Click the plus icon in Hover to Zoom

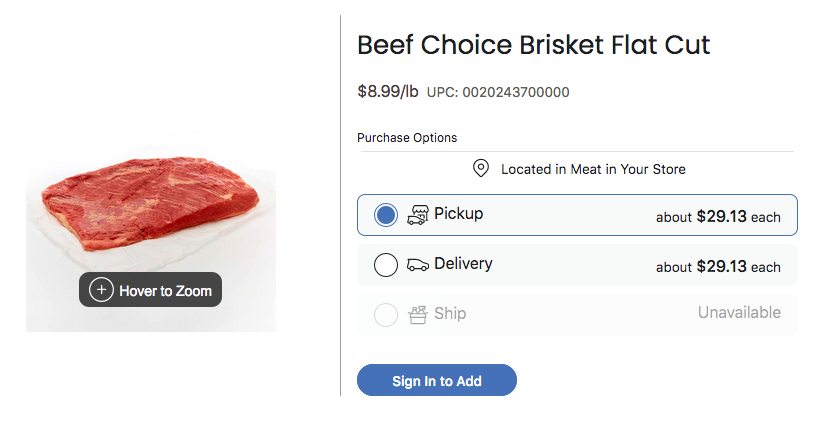coord(101,290)
